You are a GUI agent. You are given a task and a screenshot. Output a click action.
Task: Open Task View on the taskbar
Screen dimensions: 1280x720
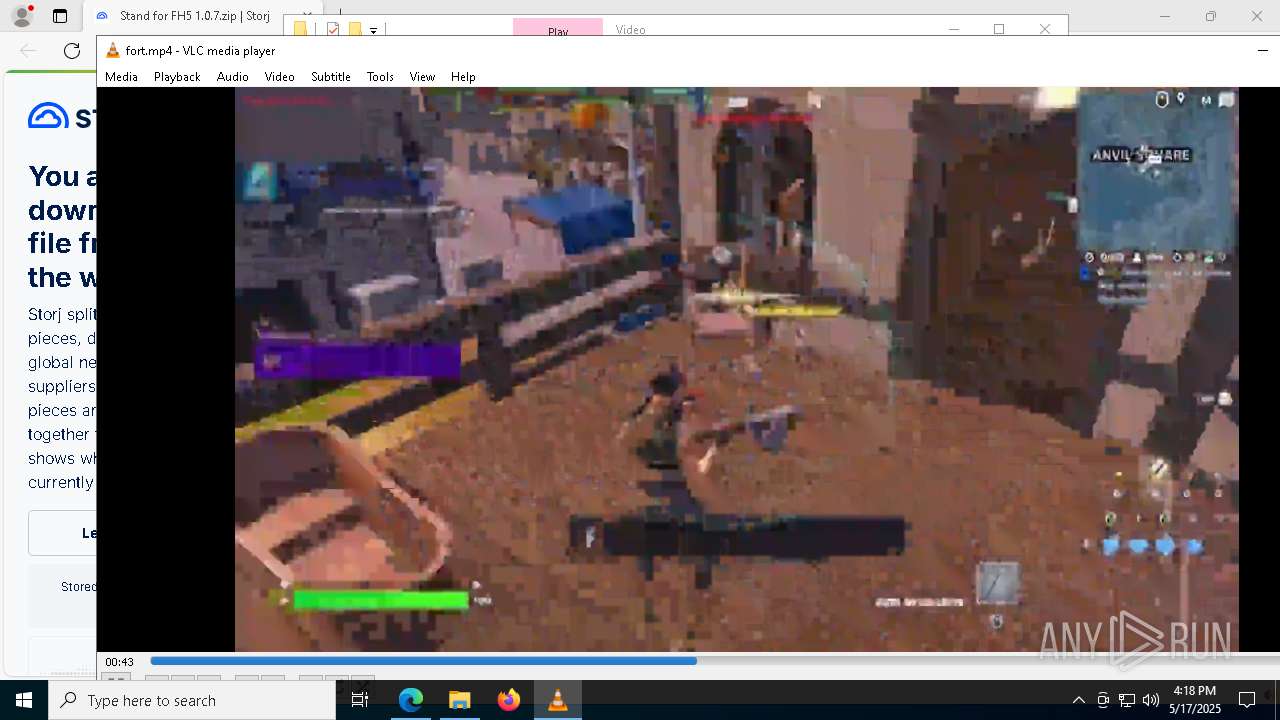360,700
